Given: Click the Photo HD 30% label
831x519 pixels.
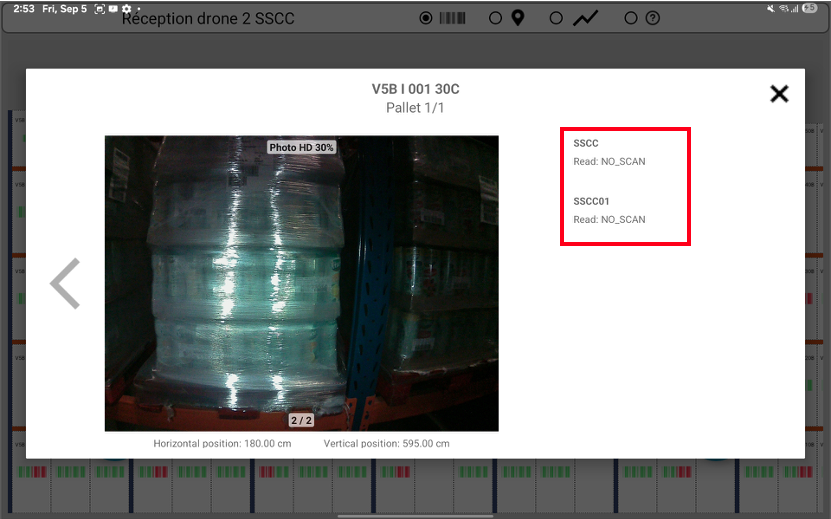Looking at the screenshot, I should pyautogui.click(x=302, y=147).
